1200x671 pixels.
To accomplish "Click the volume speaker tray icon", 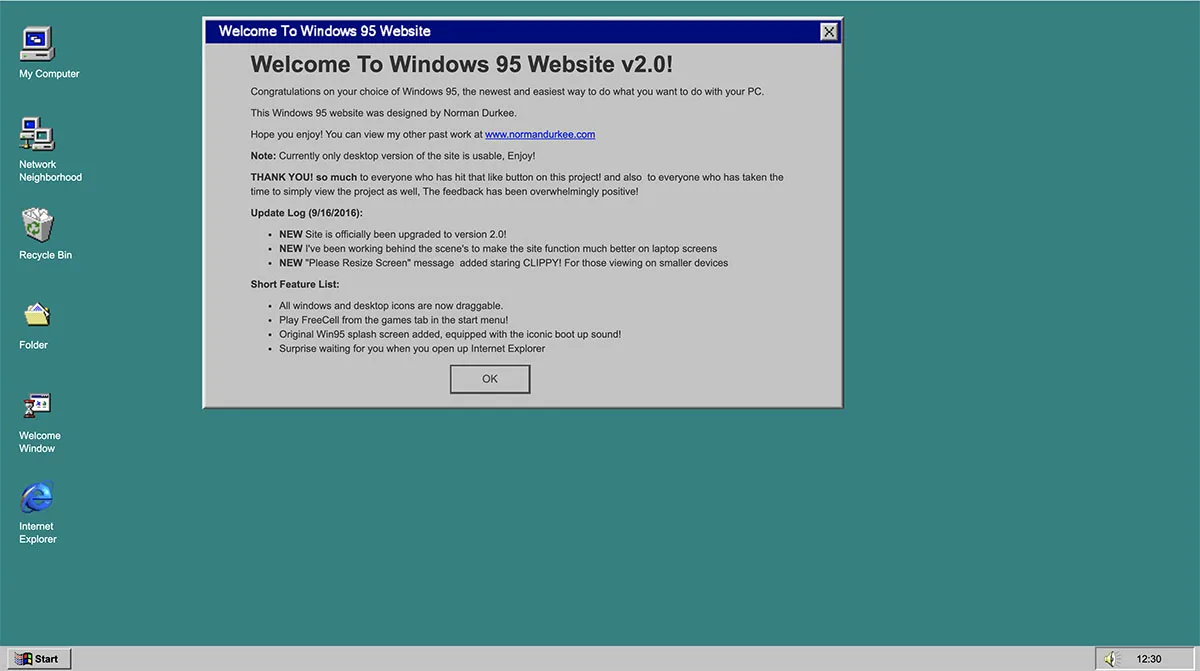I will [x=1111, y=658].
